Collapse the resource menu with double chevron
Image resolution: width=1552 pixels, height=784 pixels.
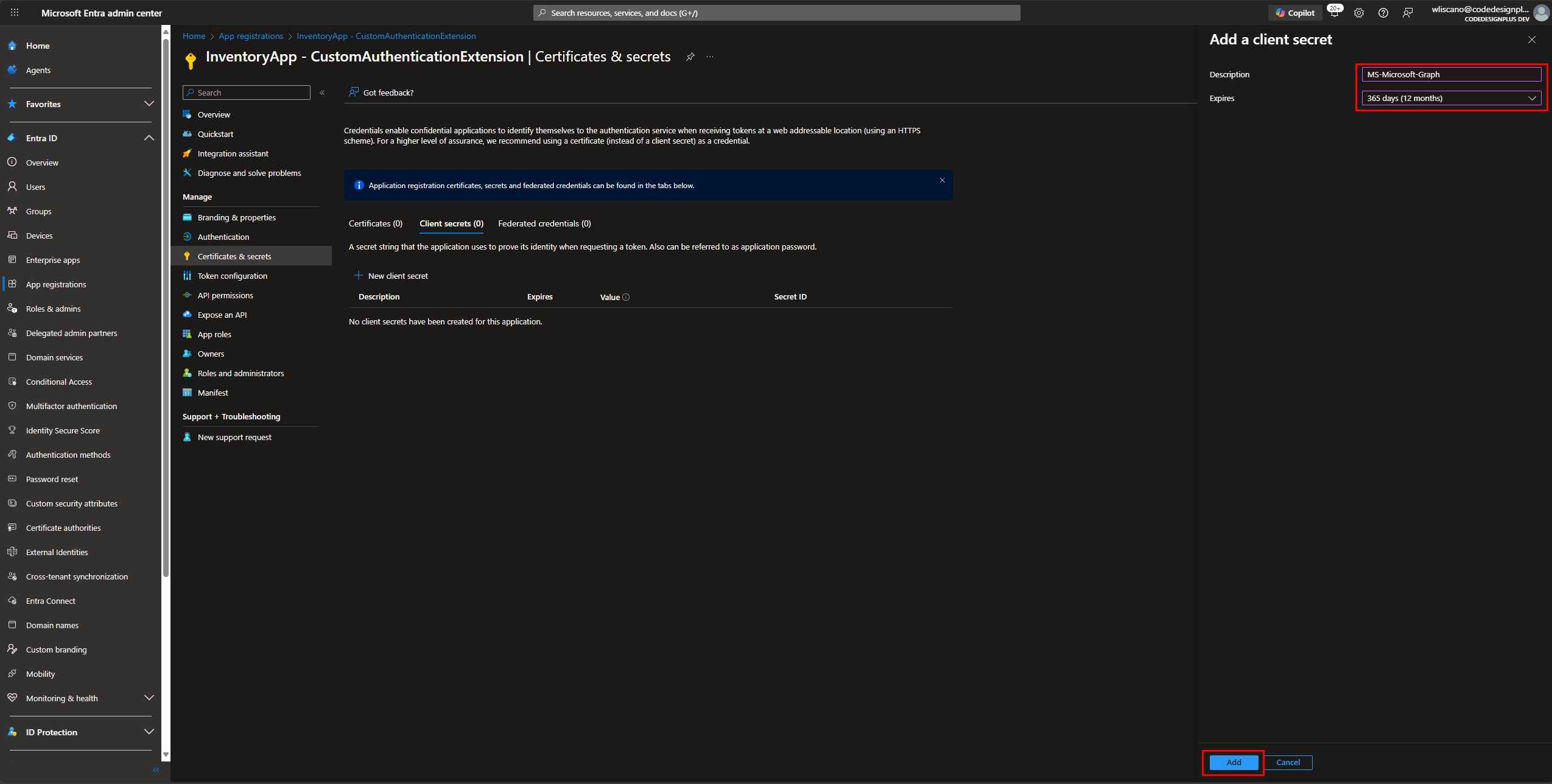point(322,93)
